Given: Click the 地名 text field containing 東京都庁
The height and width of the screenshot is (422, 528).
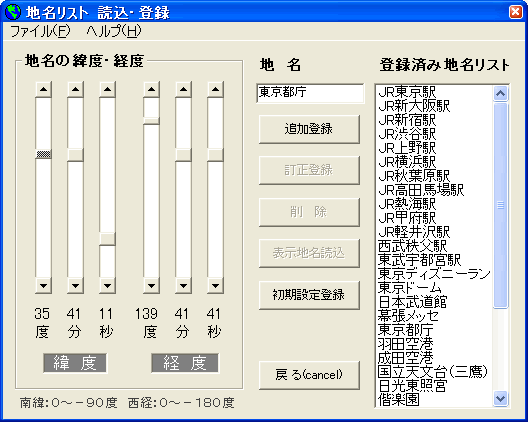Looking at the screenshot, I should [x=310, y=93].
